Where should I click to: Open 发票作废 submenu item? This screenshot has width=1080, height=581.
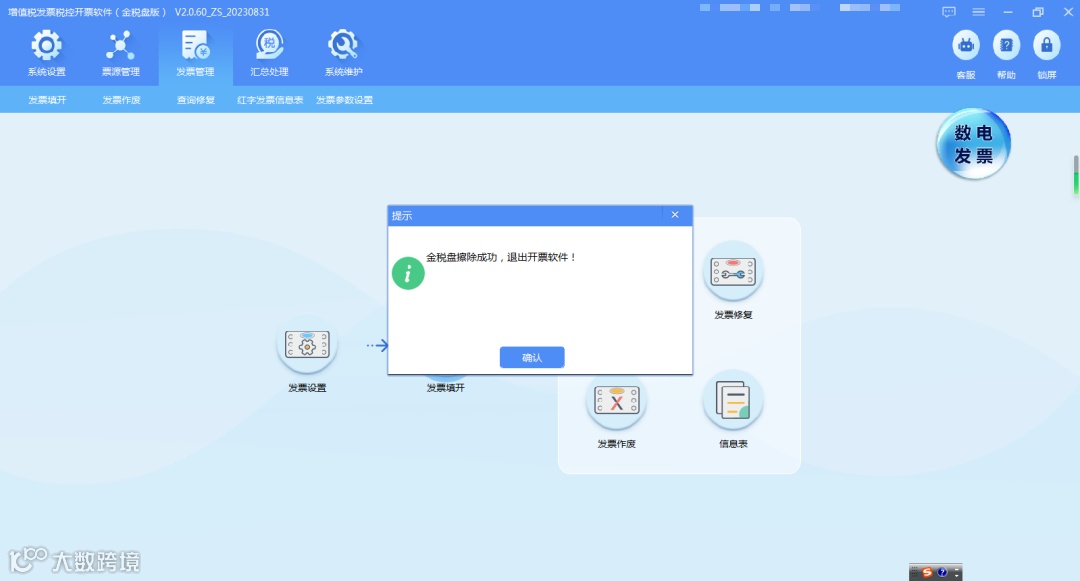point(121,100)
